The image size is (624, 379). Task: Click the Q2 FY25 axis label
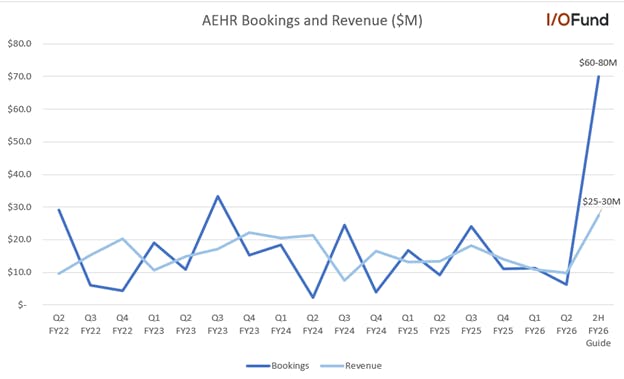439,324
